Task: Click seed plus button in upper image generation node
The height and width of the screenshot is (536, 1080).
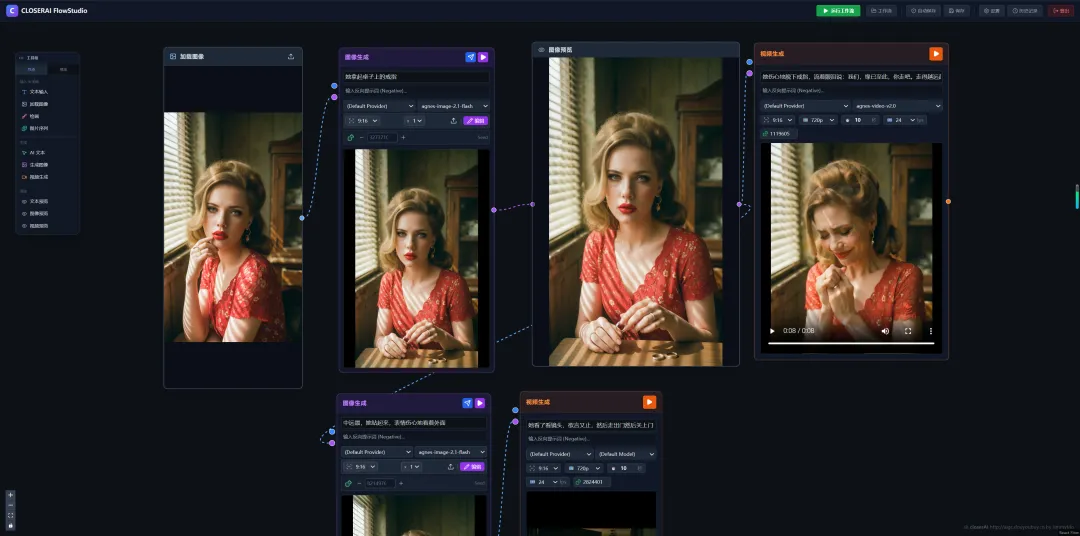Action: click(x=403, y=137)
